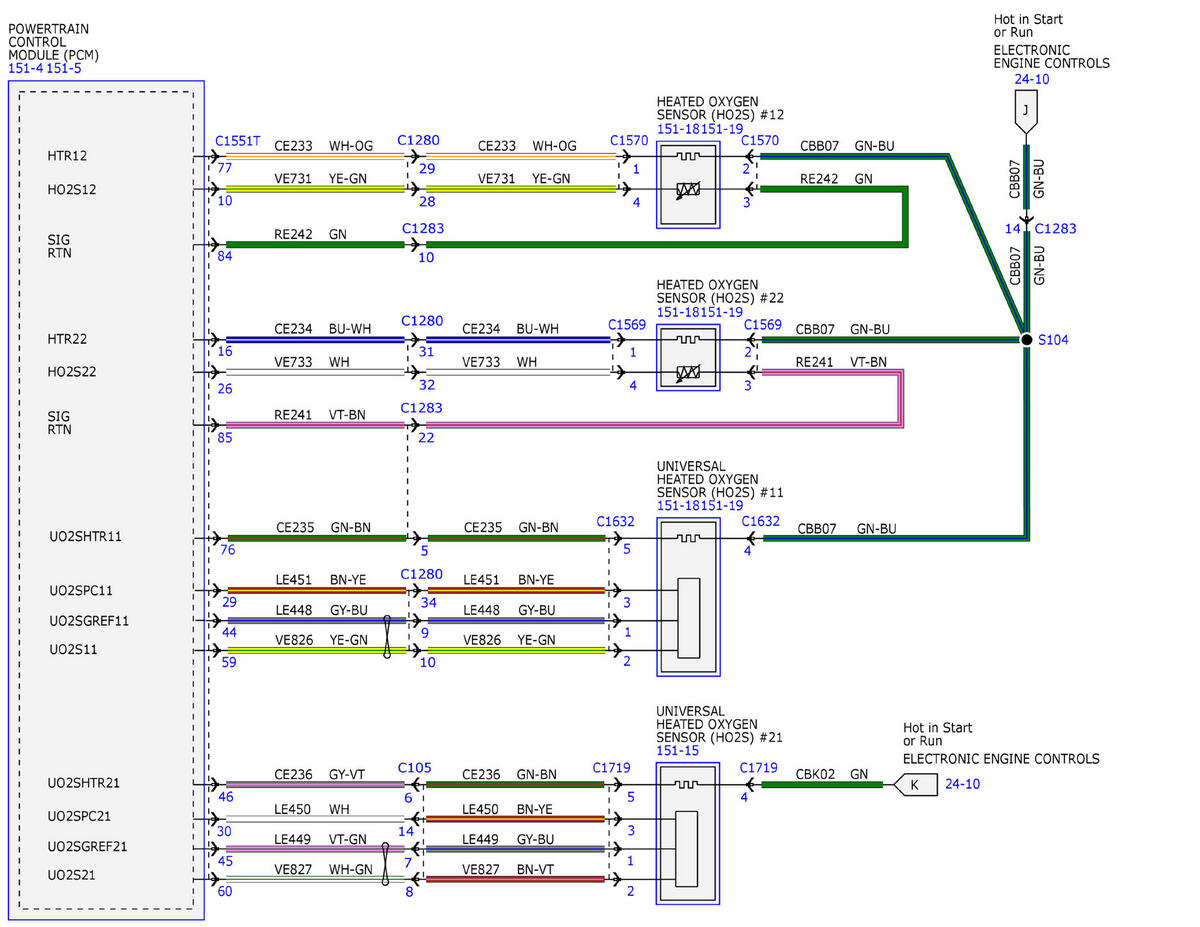Click the VE827 BN-VT wire label
Screen dimensions: 1200x927
pos(510,870)
